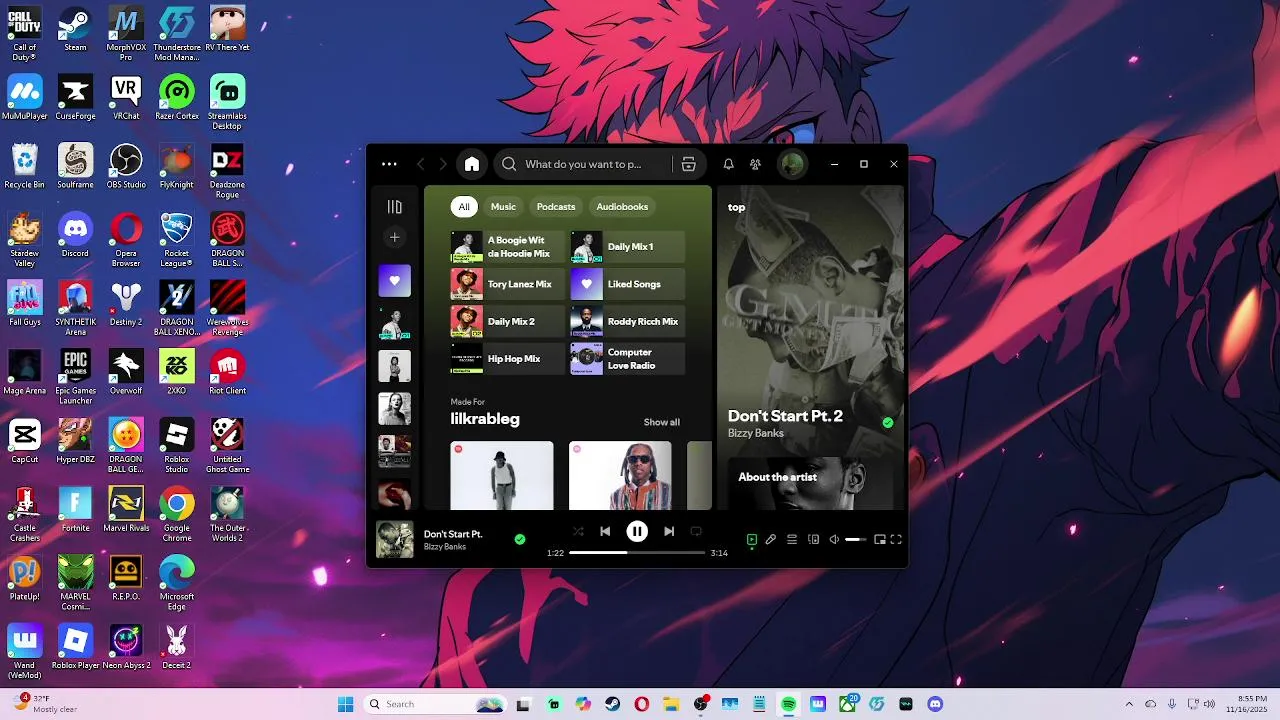Show lyrics with the microphone icon
The height and width of the screenshot is (720, 1280).
771,539
